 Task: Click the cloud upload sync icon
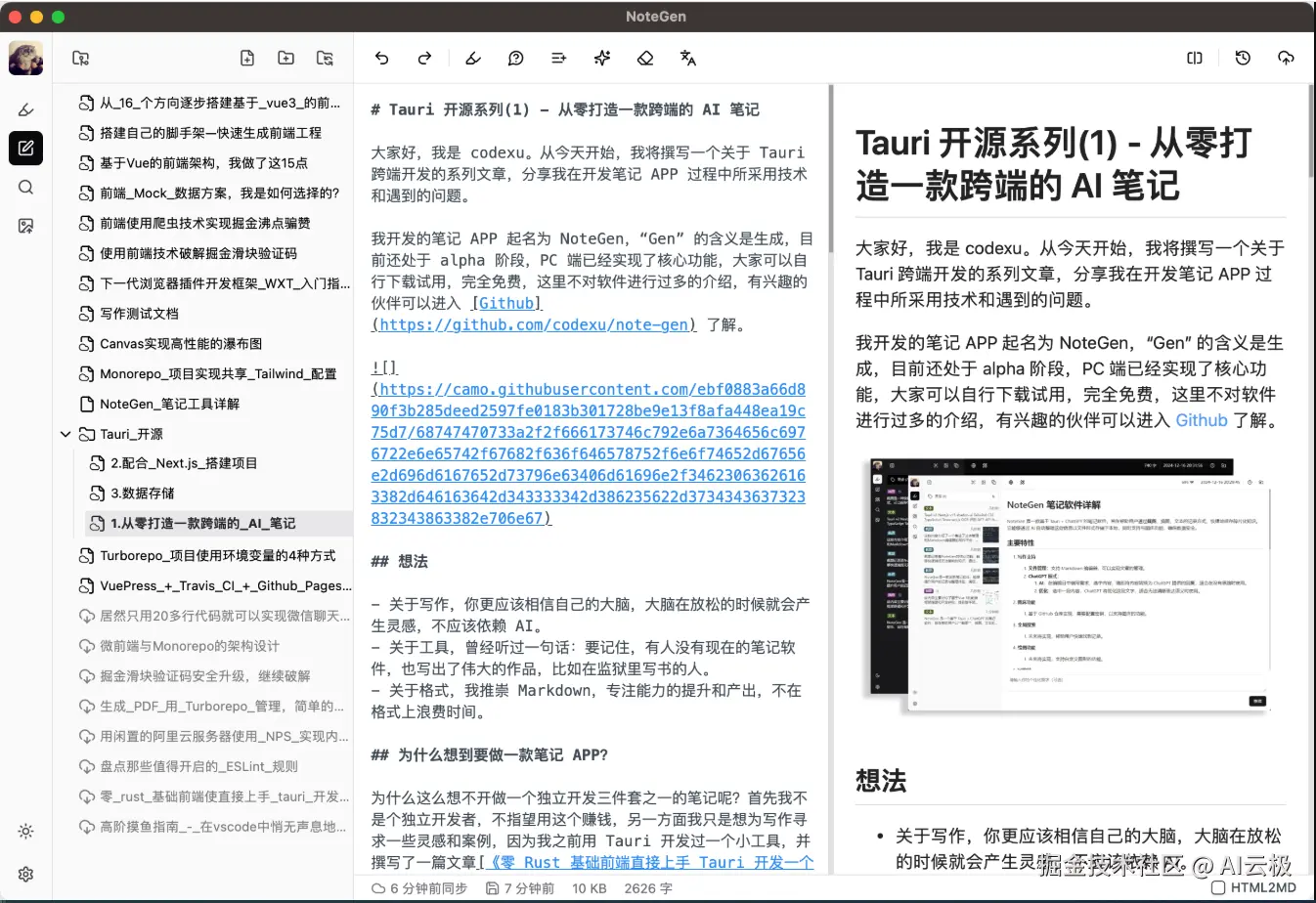(x=1286, y=59)
